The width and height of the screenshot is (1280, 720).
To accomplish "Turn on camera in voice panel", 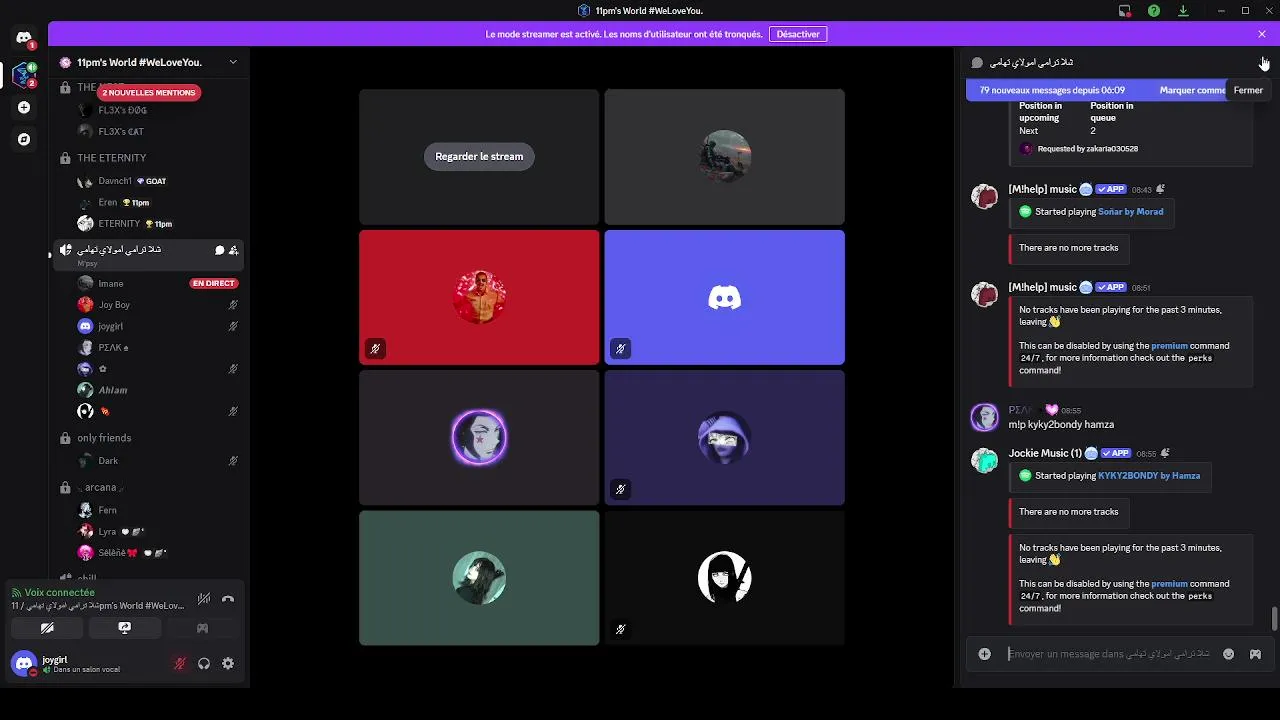I will pyautogui.click(x=47, y=628).
